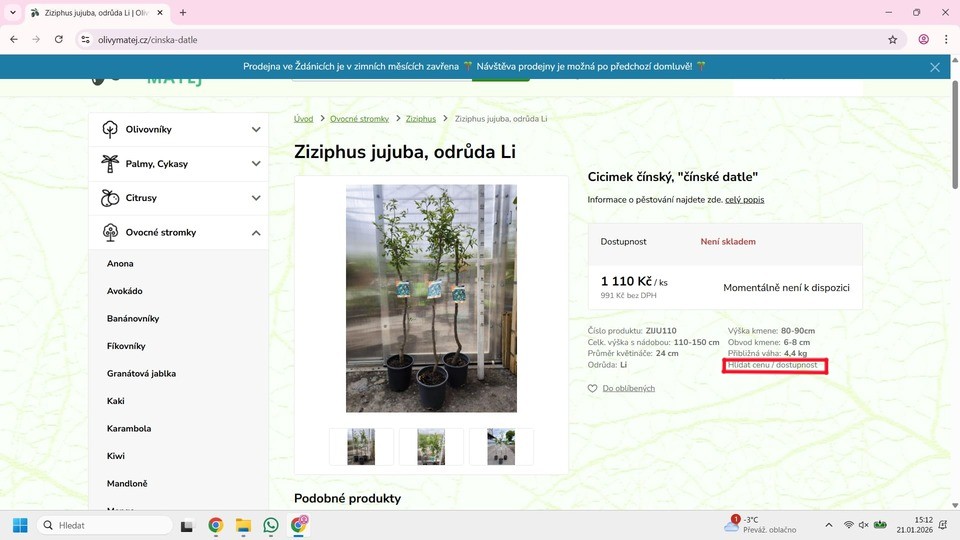Reload the page
Image resolution: width=960 pixels, height=540 pixels.
click(59, 39)
